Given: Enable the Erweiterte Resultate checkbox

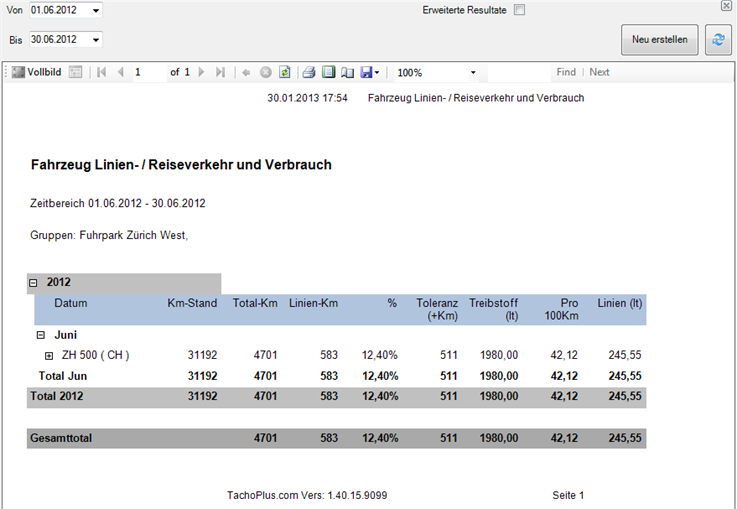Looking at the screenshot, I should point(519,10).
